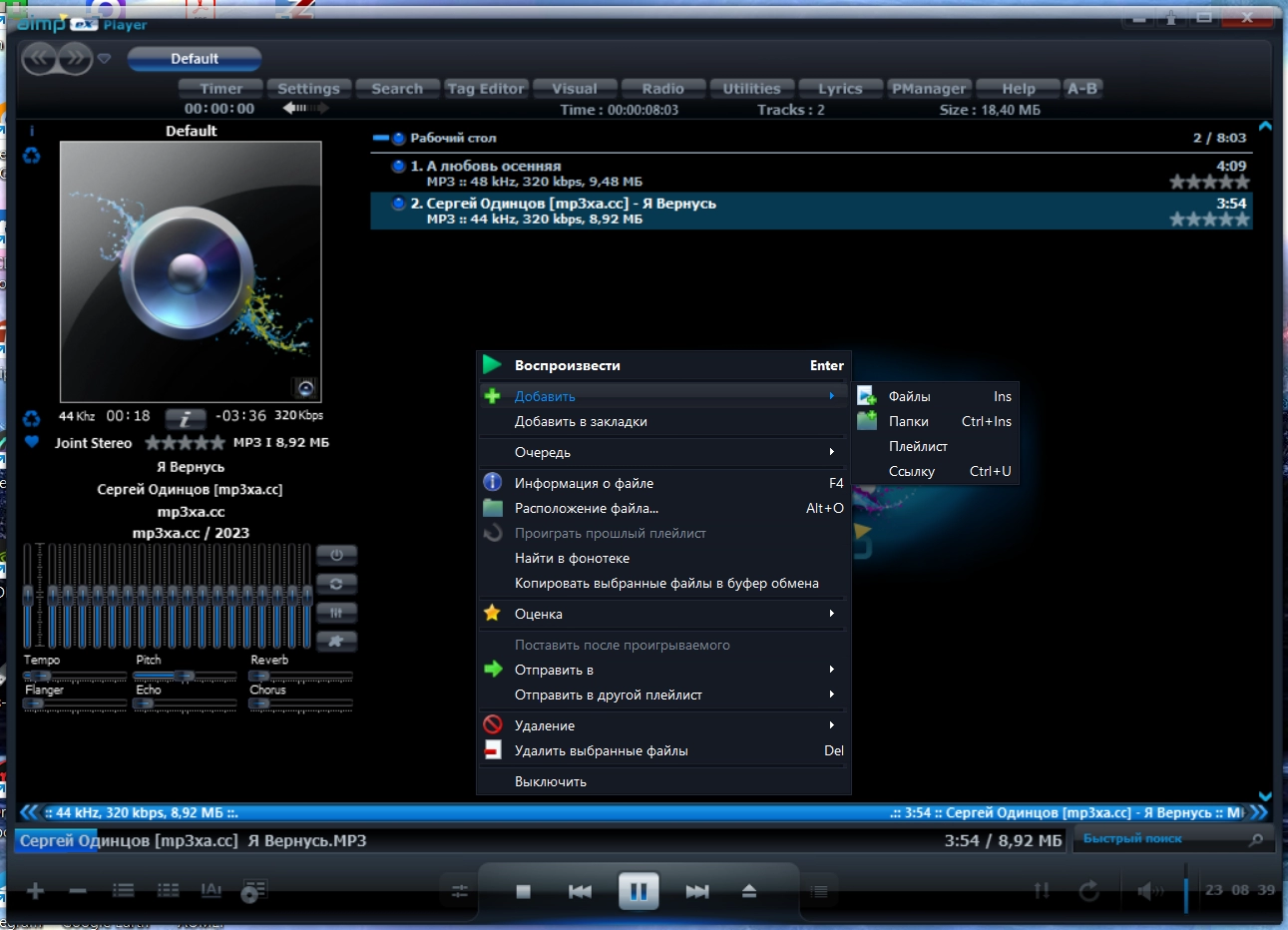Click the eject open-file icon
Image resolution: width=1288 pixels, height=930 pixels.
coord(749,891)
